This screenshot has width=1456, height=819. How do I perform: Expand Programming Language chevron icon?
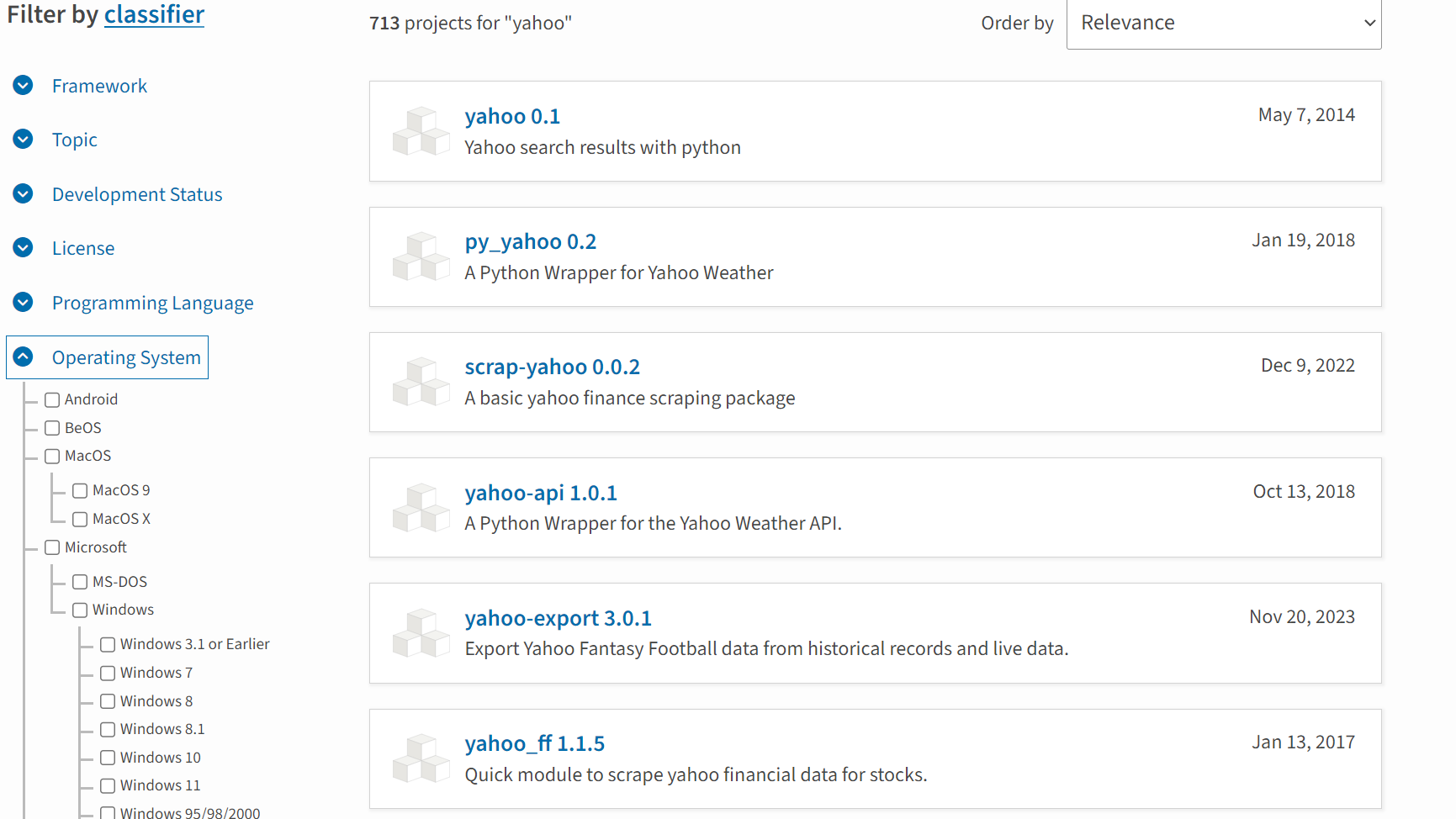24,302
